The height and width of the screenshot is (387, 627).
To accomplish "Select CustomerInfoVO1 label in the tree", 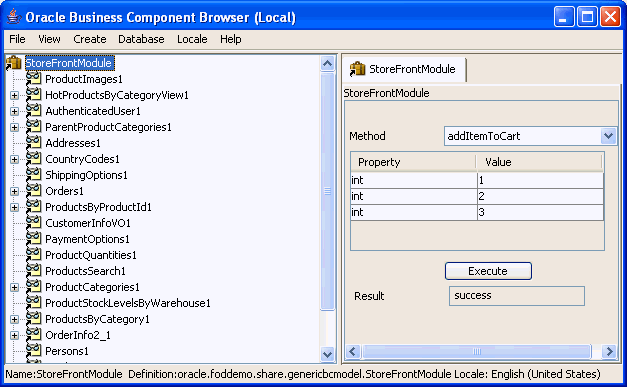I will (x=88, y=223).
